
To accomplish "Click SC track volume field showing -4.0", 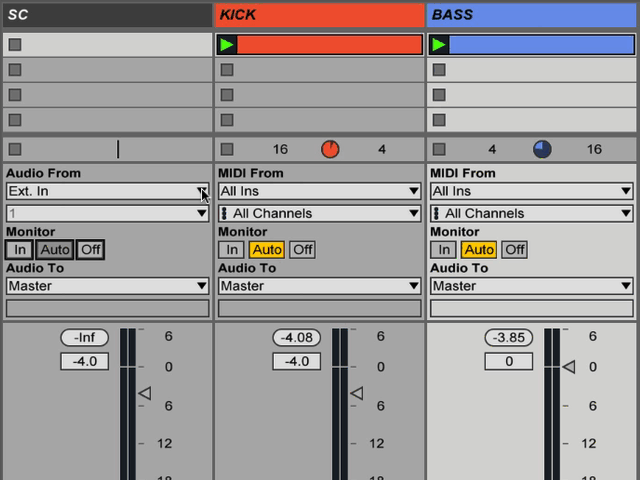I will pos(84,361).
